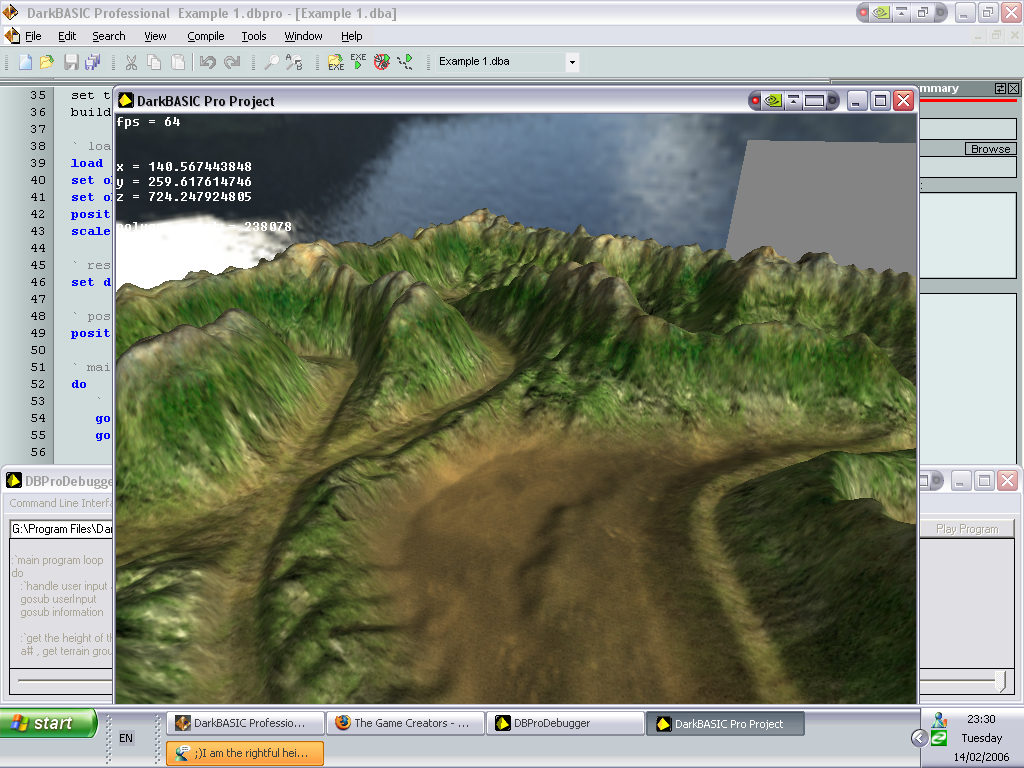Click the Make EXE folder icon
The image size is (1024, 768).
pyautogui.click(x=336, y=62)
